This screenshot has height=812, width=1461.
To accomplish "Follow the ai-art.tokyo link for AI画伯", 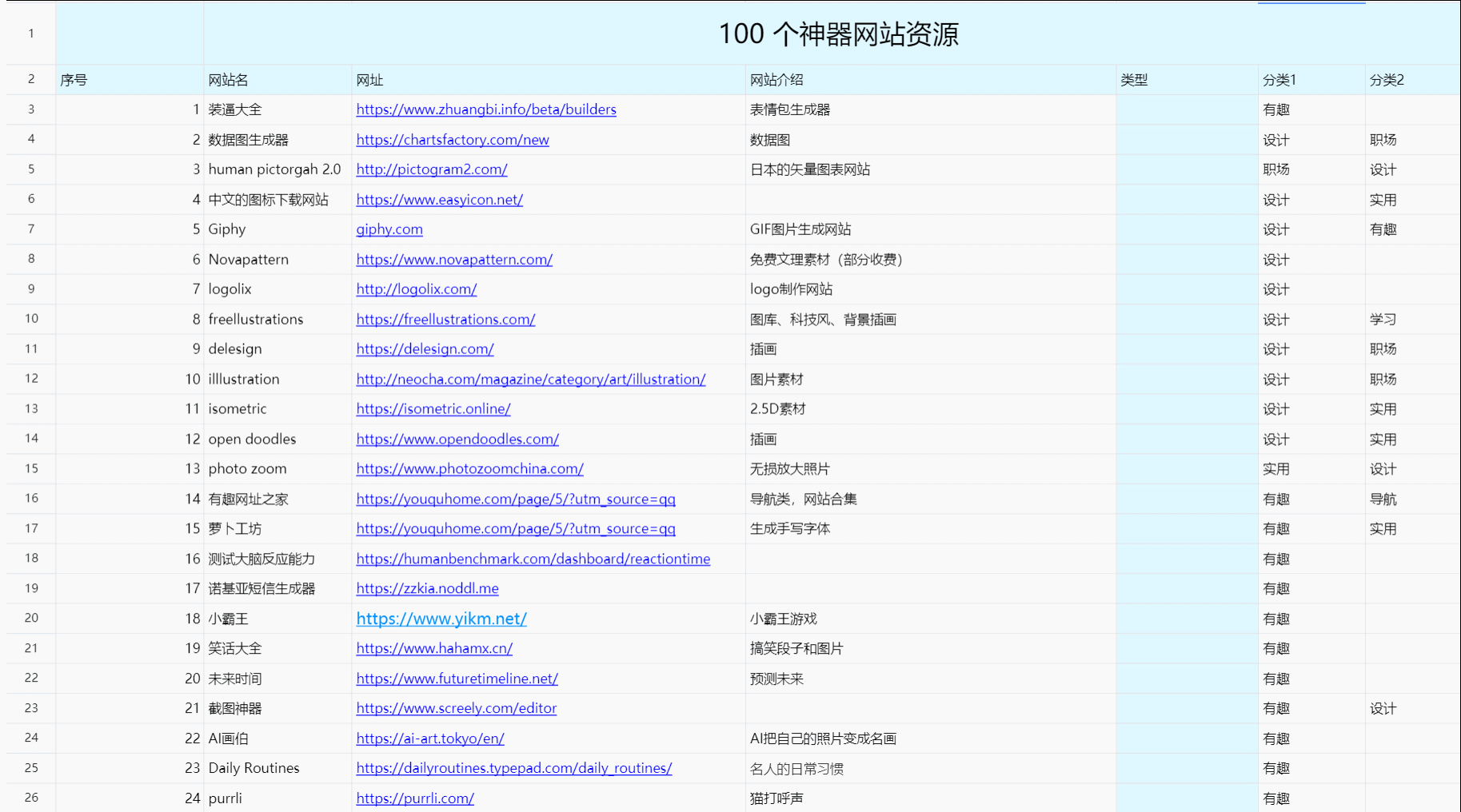I will [429, 738].
